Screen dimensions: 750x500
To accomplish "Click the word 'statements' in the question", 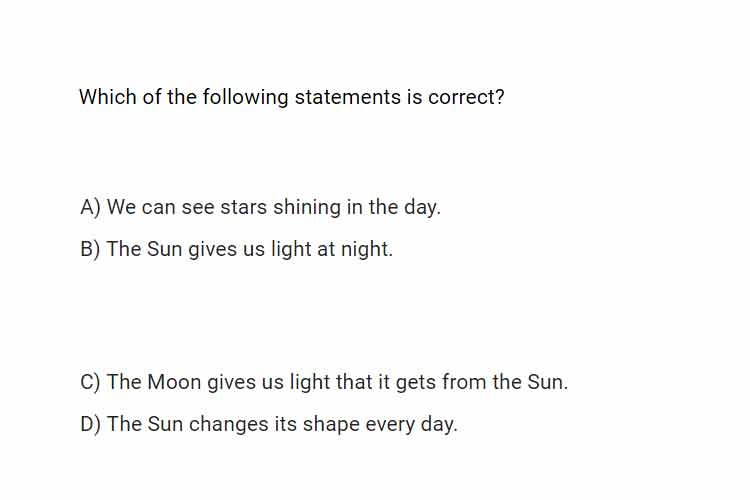I will [348, 97].
